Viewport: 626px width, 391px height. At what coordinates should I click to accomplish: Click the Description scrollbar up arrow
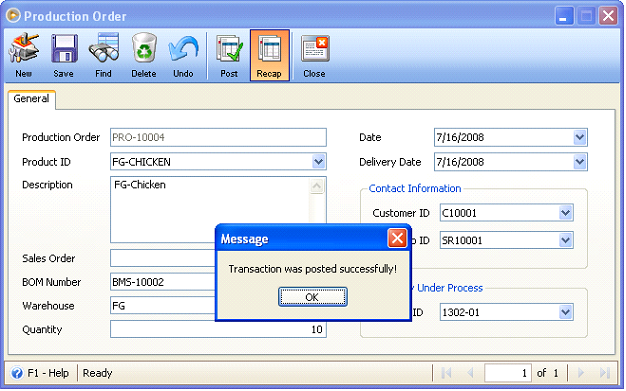pyautogui.click(x=317, y=186)
